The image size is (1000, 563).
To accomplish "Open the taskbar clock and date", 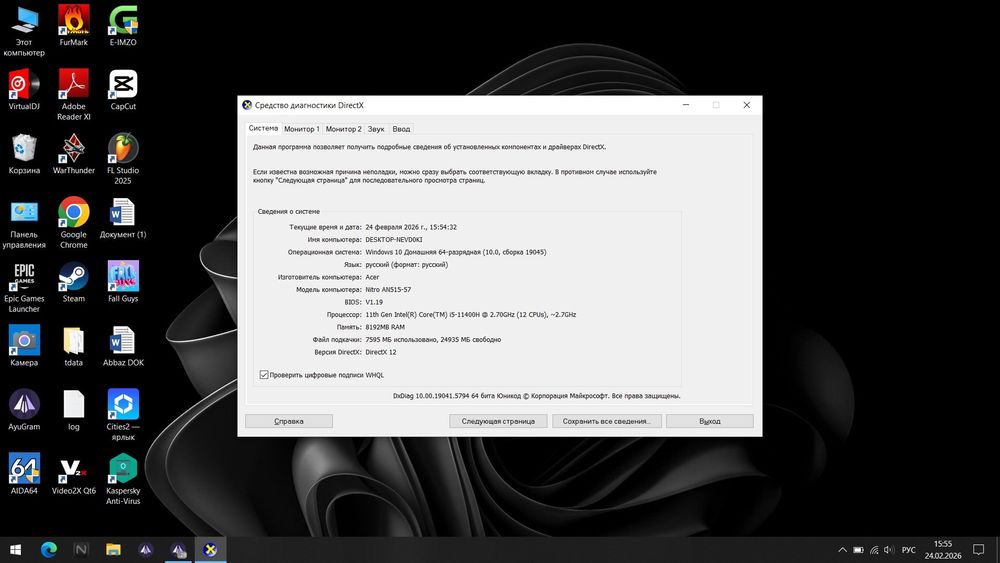I will tap(943, 550).
